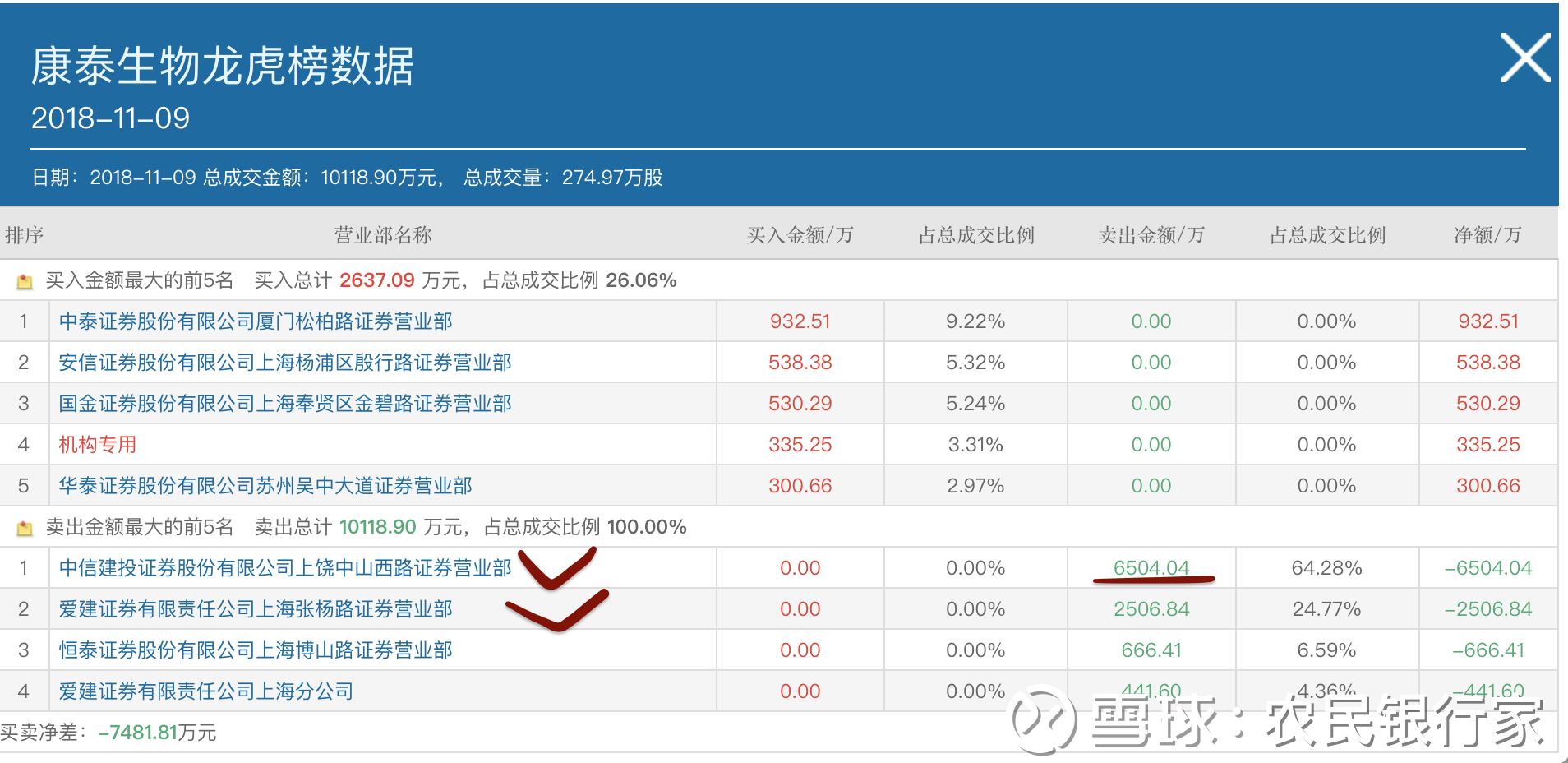Click the sell amount 666.41 cell

(1151, 650)
